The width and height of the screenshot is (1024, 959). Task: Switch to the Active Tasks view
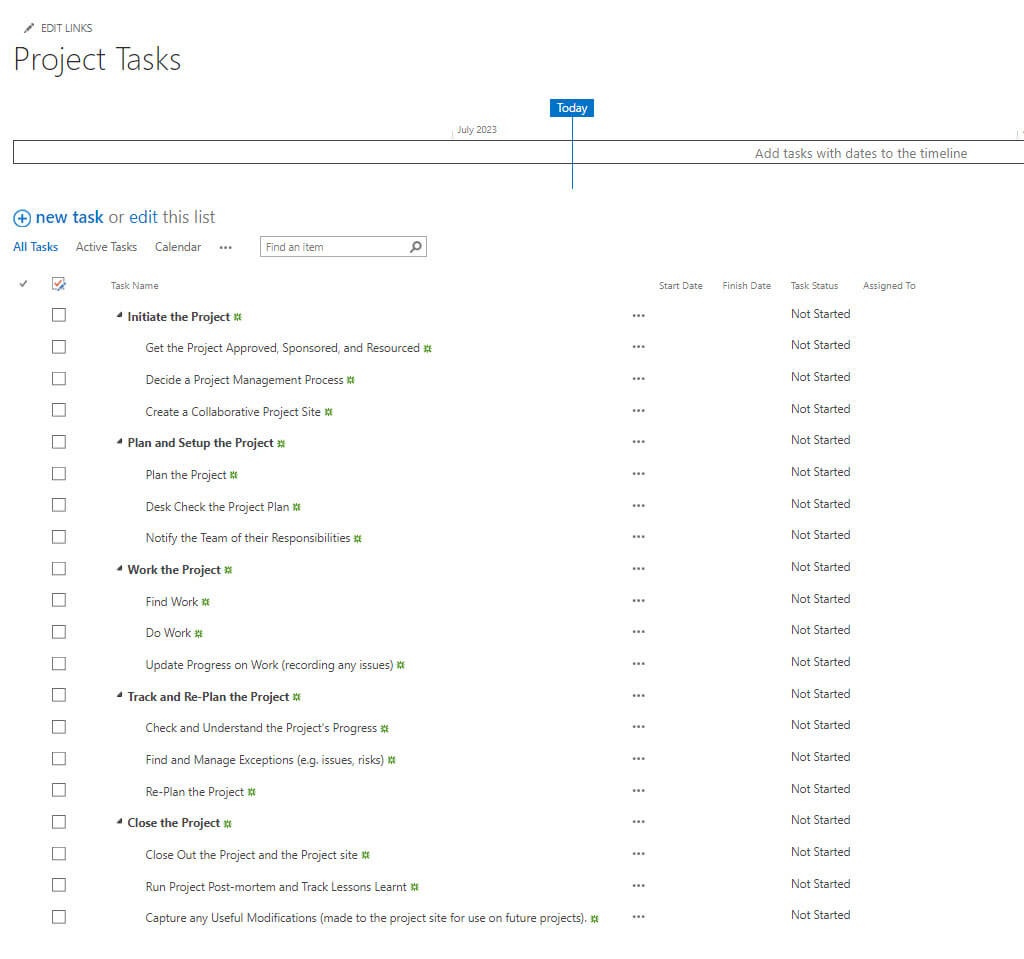[x=106, y=247]
